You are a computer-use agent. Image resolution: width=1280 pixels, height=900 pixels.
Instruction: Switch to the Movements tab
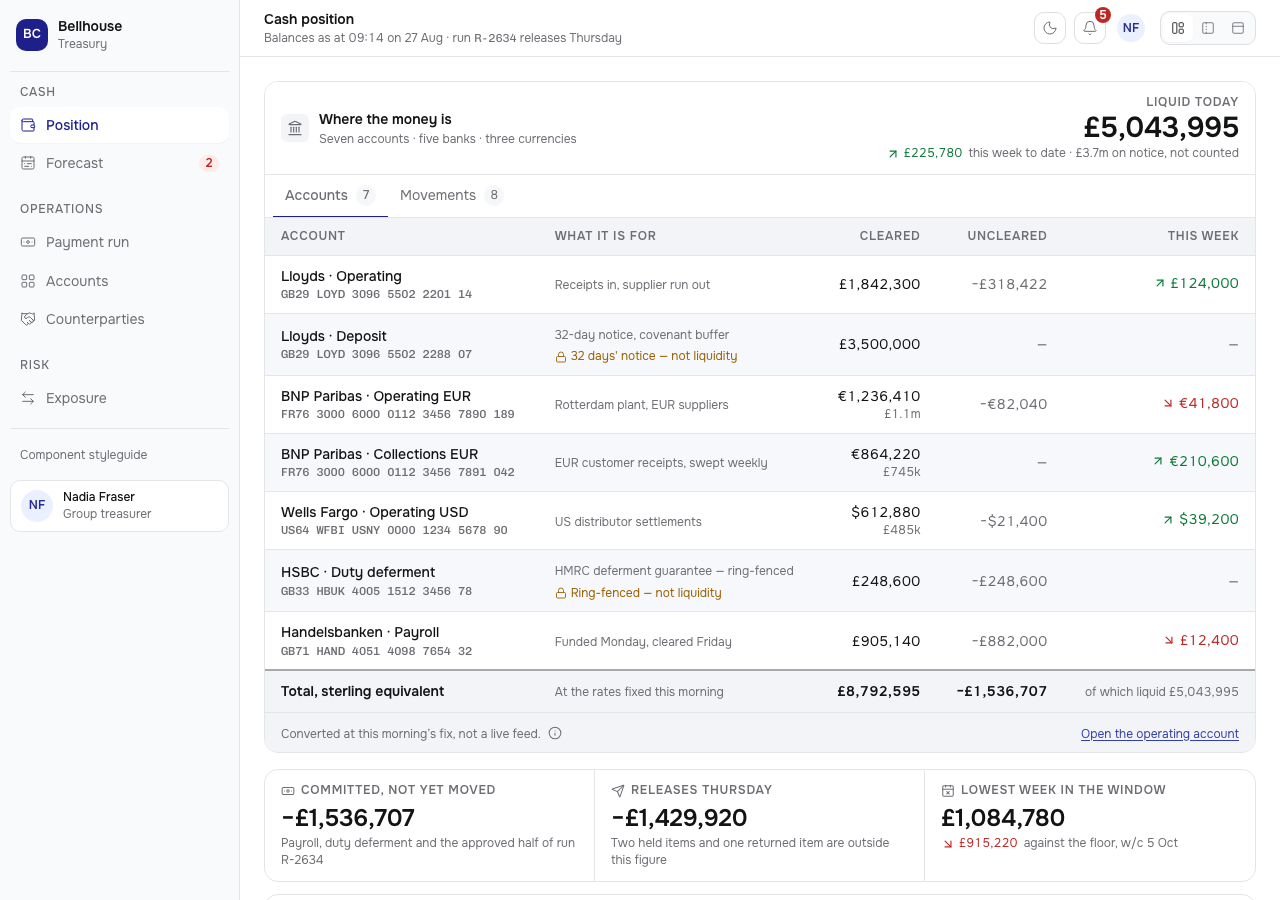[451, 195]
